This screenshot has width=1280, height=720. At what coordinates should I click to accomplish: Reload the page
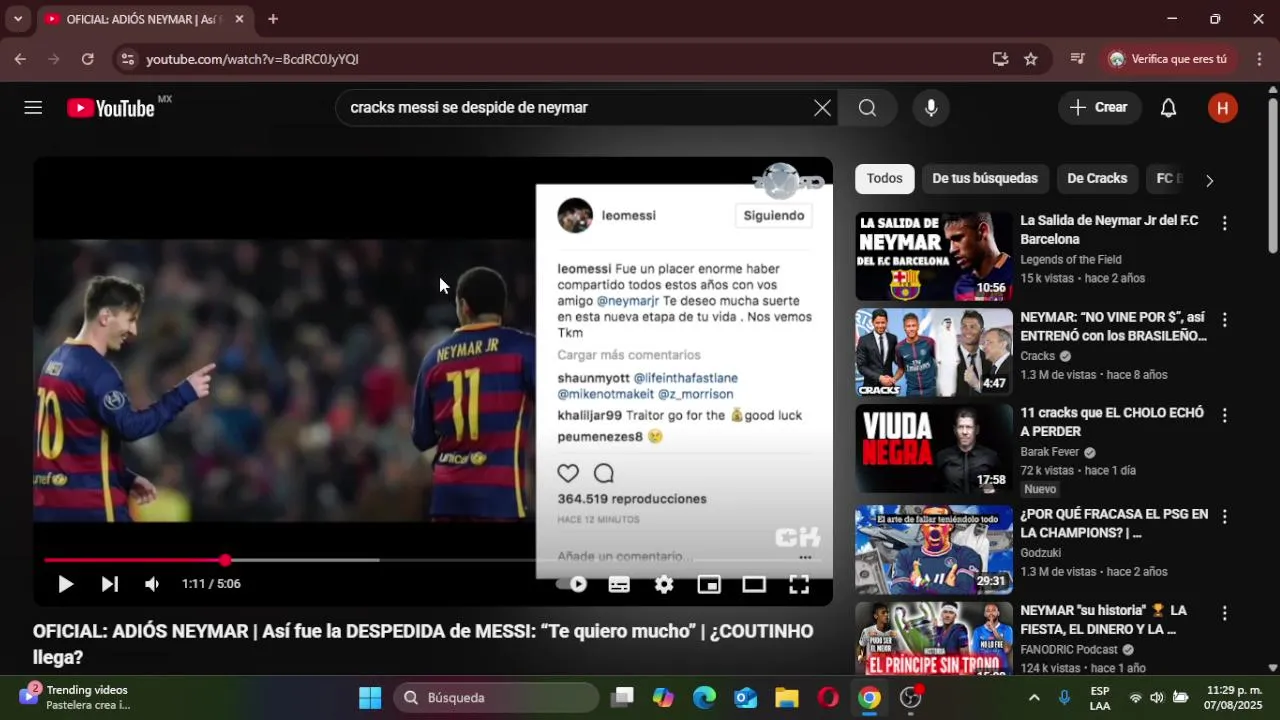coord(88,59)
